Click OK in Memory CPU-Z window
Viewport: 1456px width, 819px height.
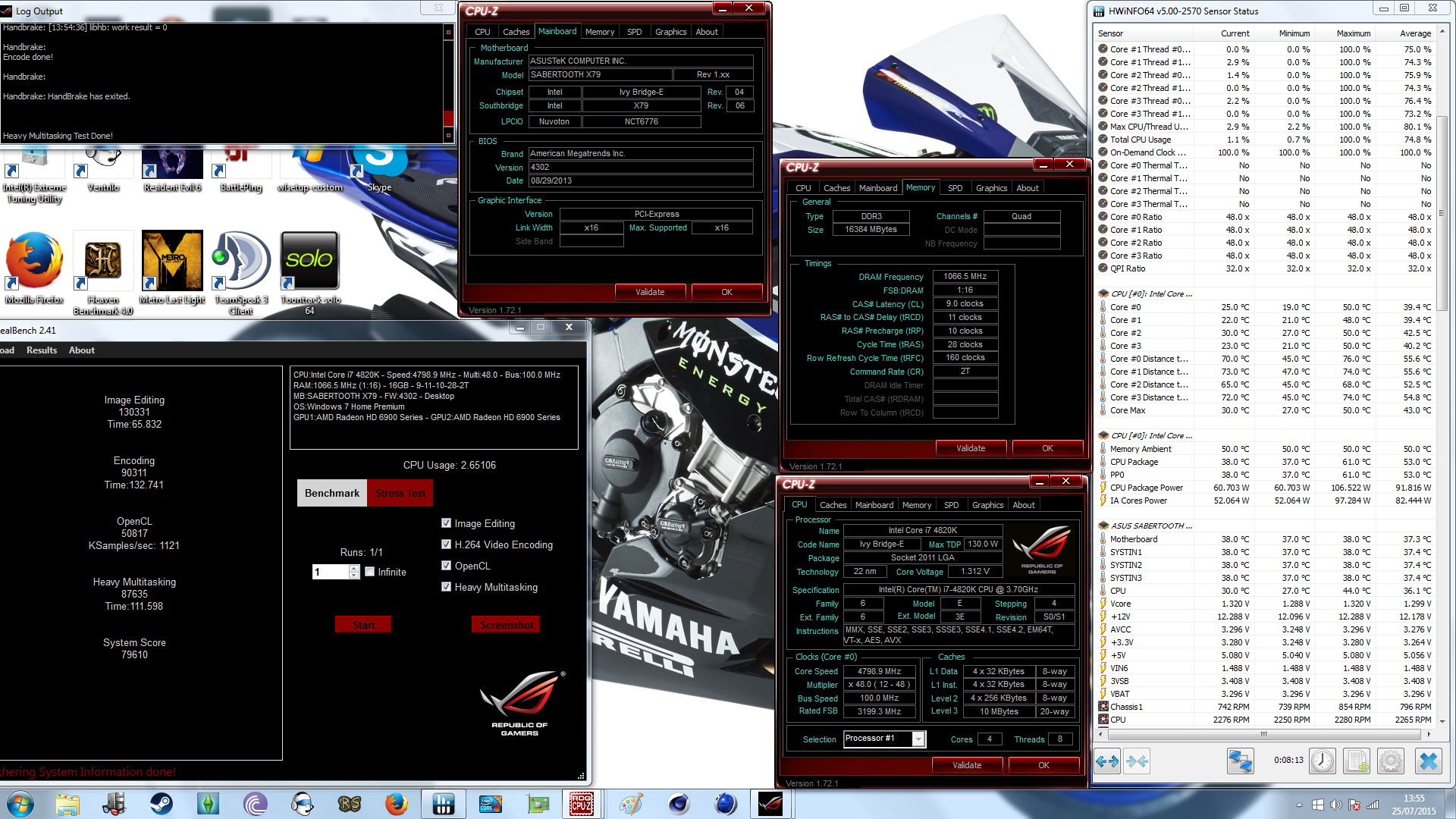(x=1047, y=448)
